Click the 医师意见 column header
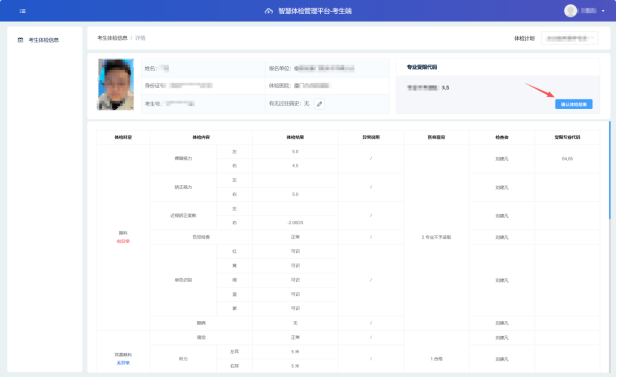This screenshot has width=617, height=377. tap(436, 137)
